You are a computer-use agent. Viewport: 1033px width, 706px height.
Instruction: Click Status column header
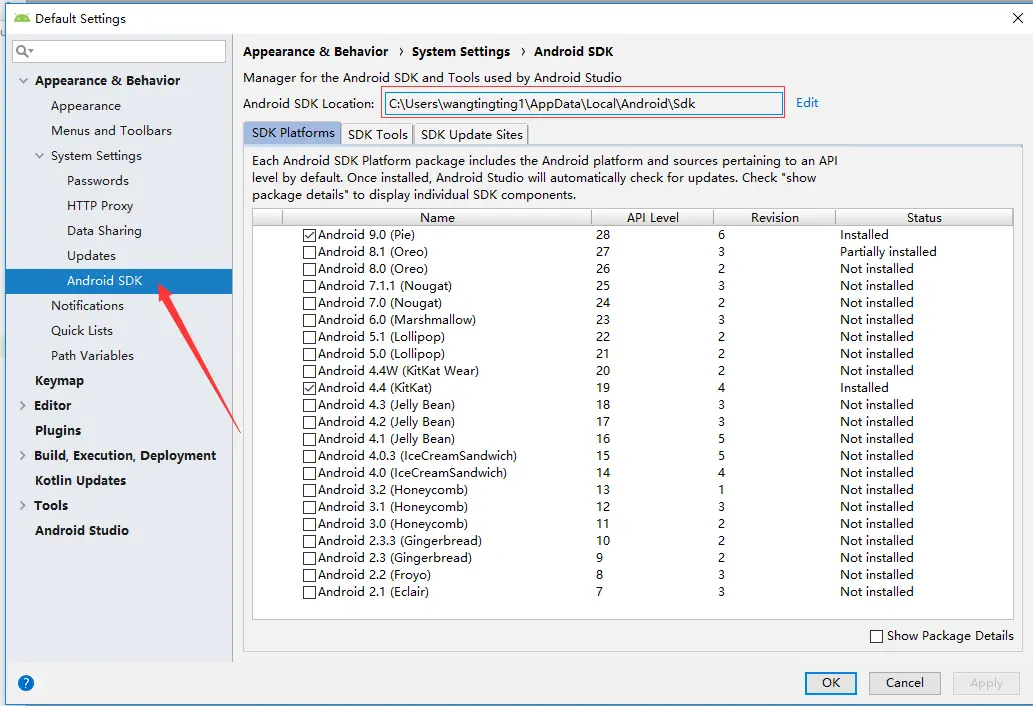click(924, 217)
